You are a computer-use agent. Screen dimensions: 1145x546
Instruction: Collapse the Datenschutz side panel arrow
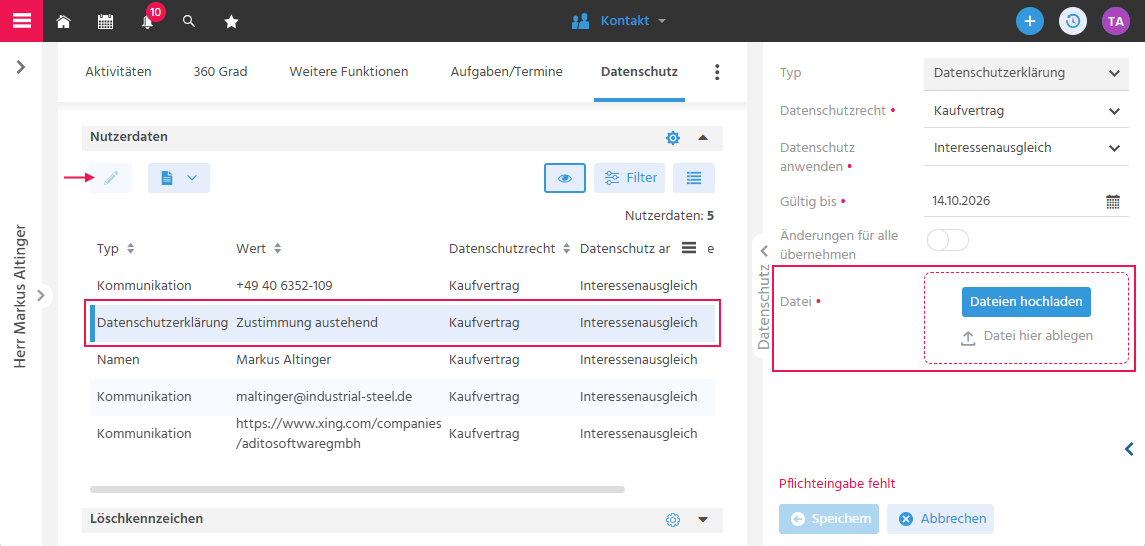pyautogui.click(x=764, y=250)
